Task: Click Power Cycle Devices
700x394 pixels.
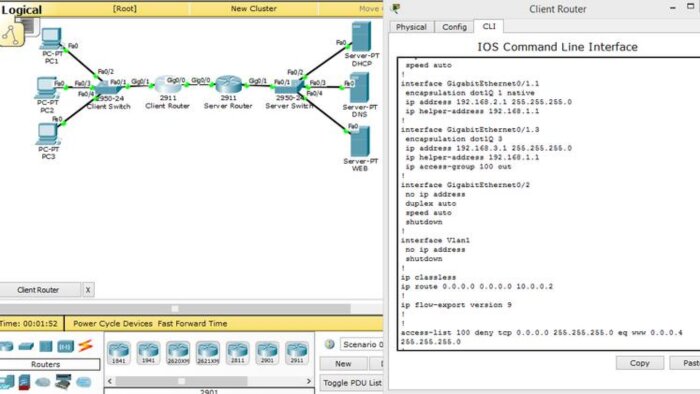Action: click(112, 323)
